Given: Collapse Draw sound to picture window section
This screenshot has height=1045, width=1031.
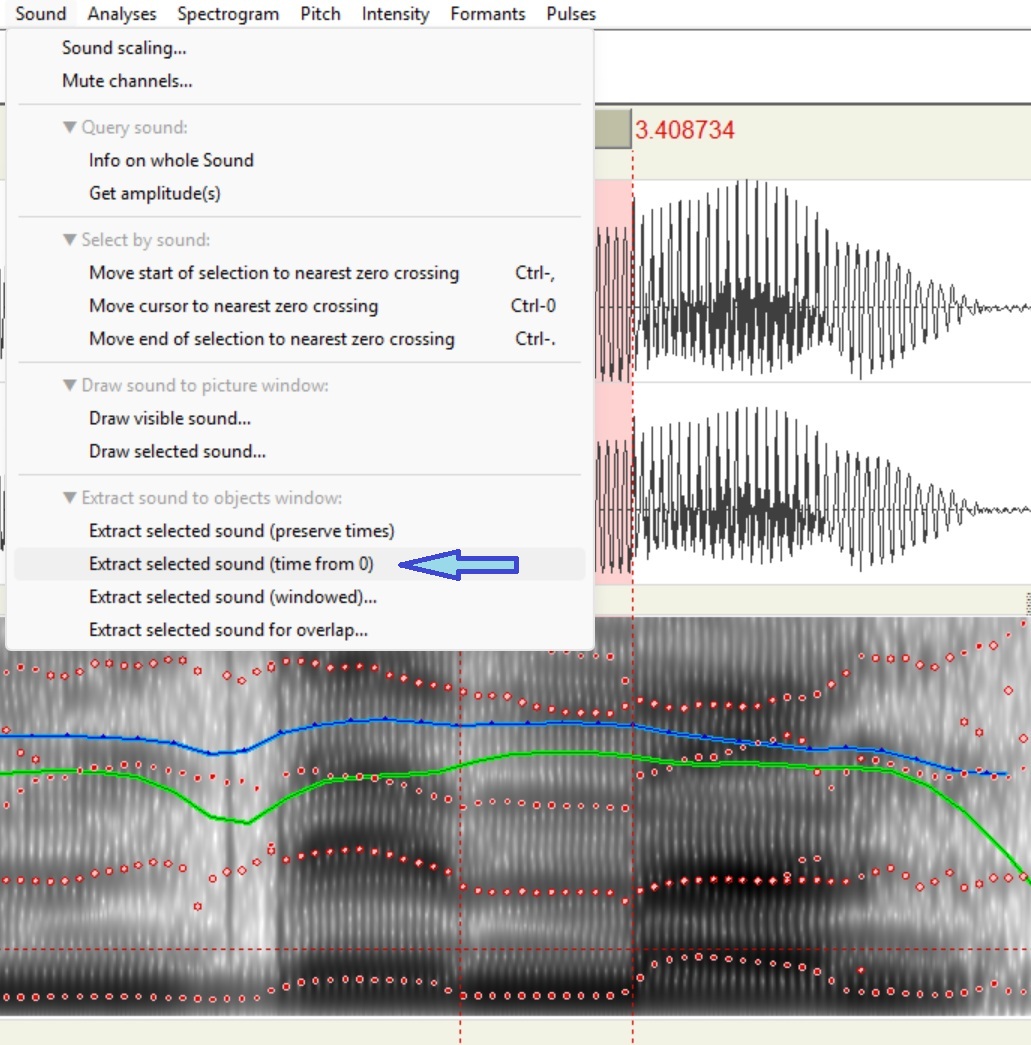Looking at the screenshot, I should coord(69,385).
